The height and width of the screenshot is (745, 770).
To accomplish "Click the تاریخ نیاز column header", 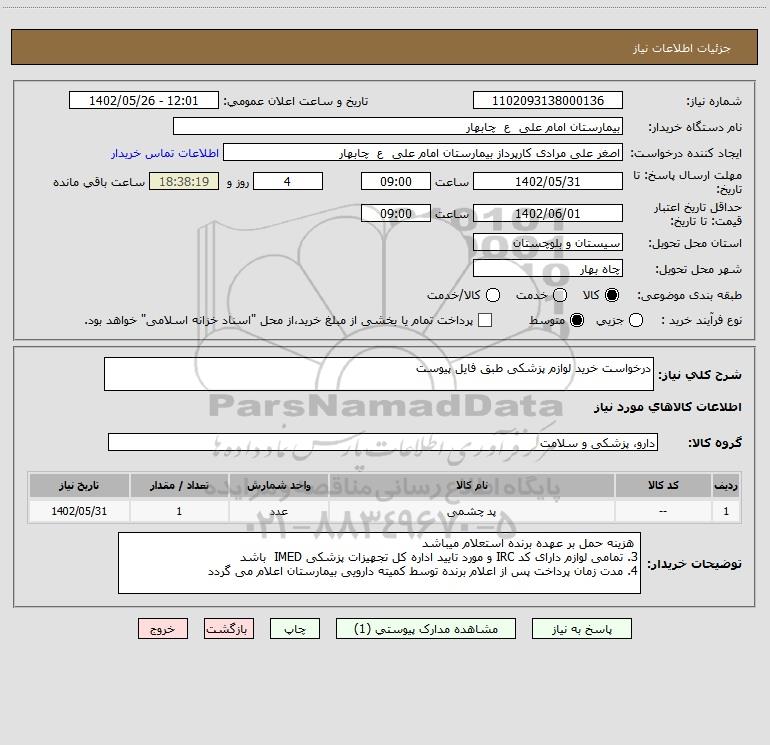I will 79,486.
